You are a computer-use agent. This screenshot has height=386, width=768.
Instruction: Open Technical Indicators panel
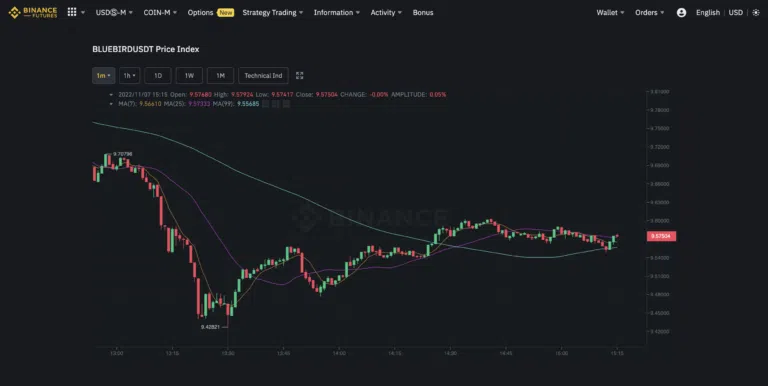click(x=264, y=75)
